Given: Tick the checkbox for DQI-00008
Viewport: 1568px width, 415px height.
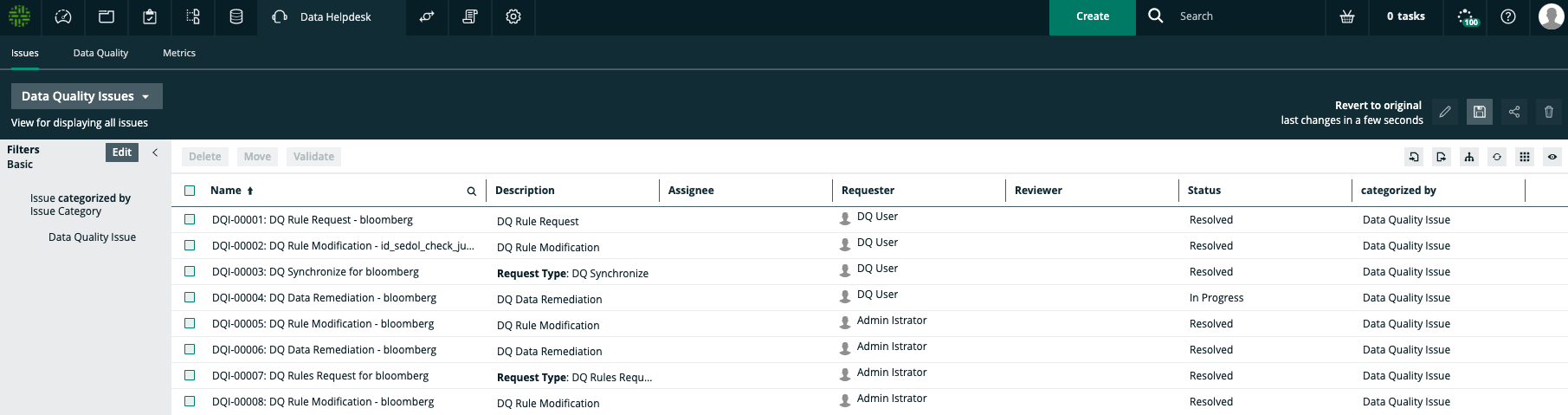Looking at the screenshot, I should (190, 402).
